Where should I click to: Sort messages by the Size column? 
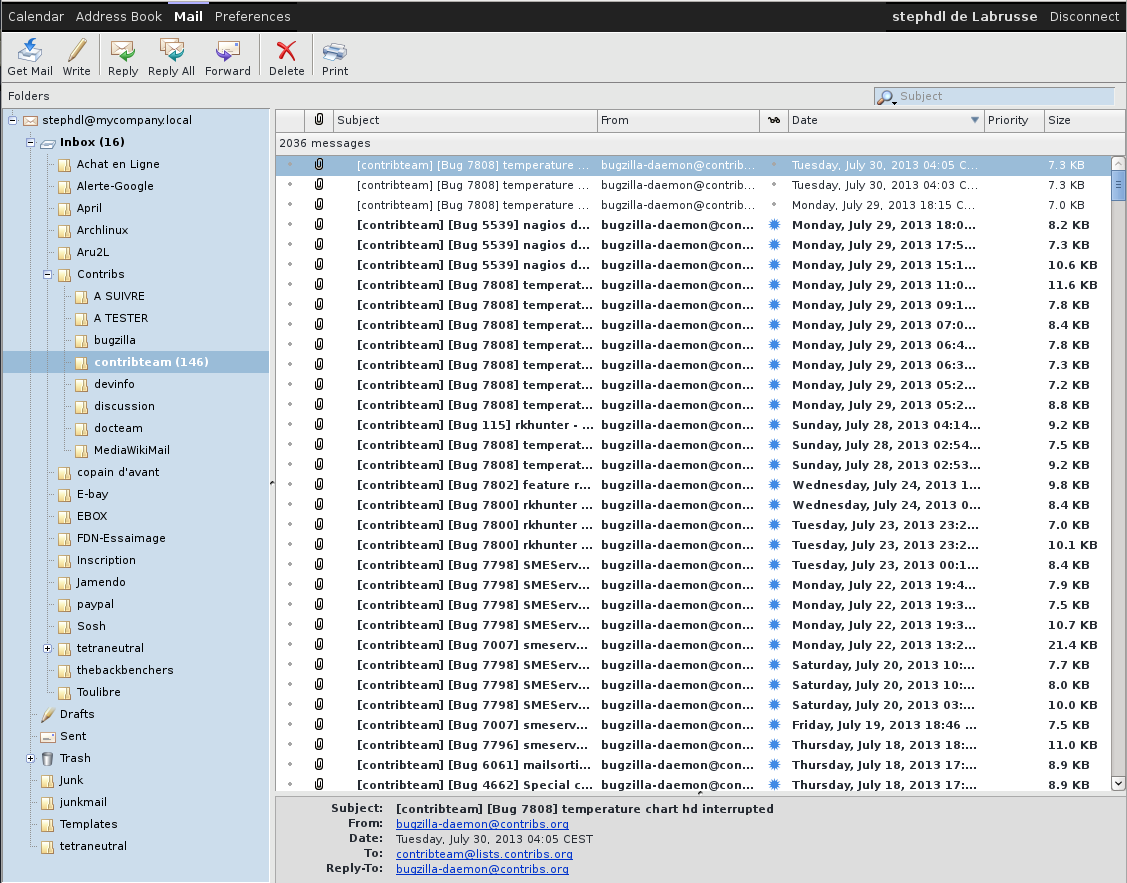click(x=1084, y=120)
